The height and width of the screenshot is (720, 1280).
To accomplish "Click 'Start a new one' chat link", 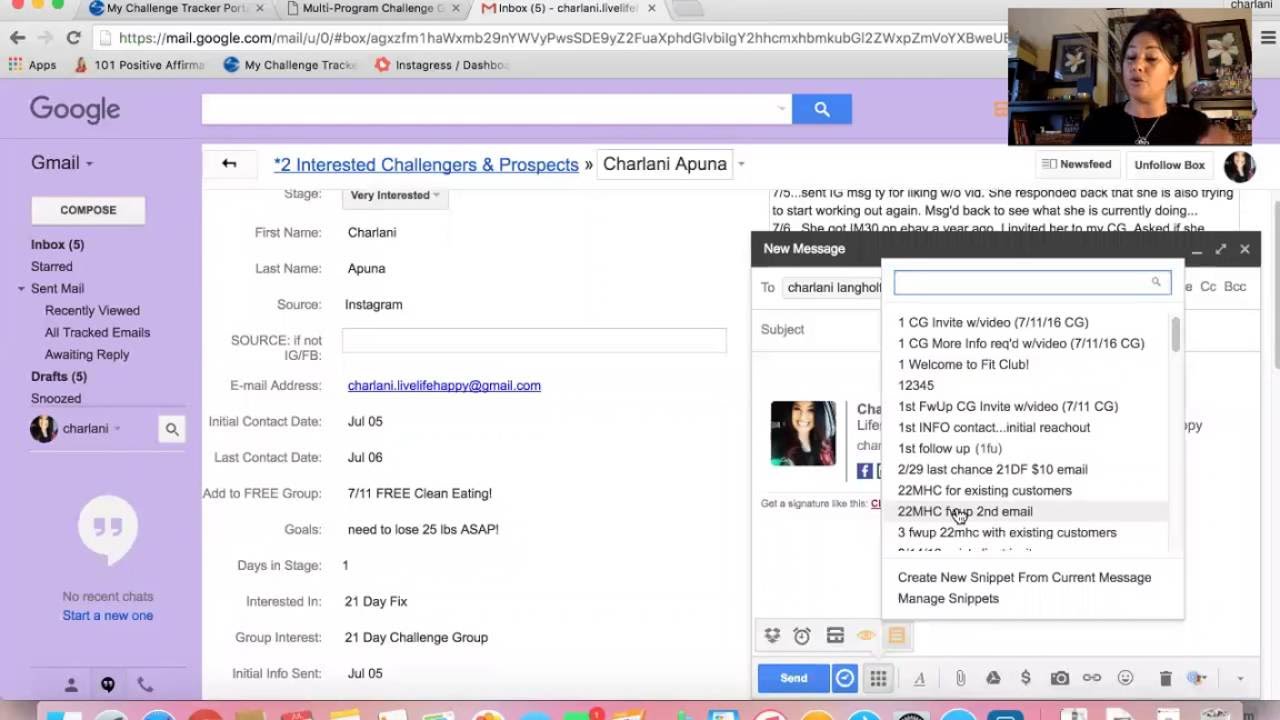I will tap(108, 616).
